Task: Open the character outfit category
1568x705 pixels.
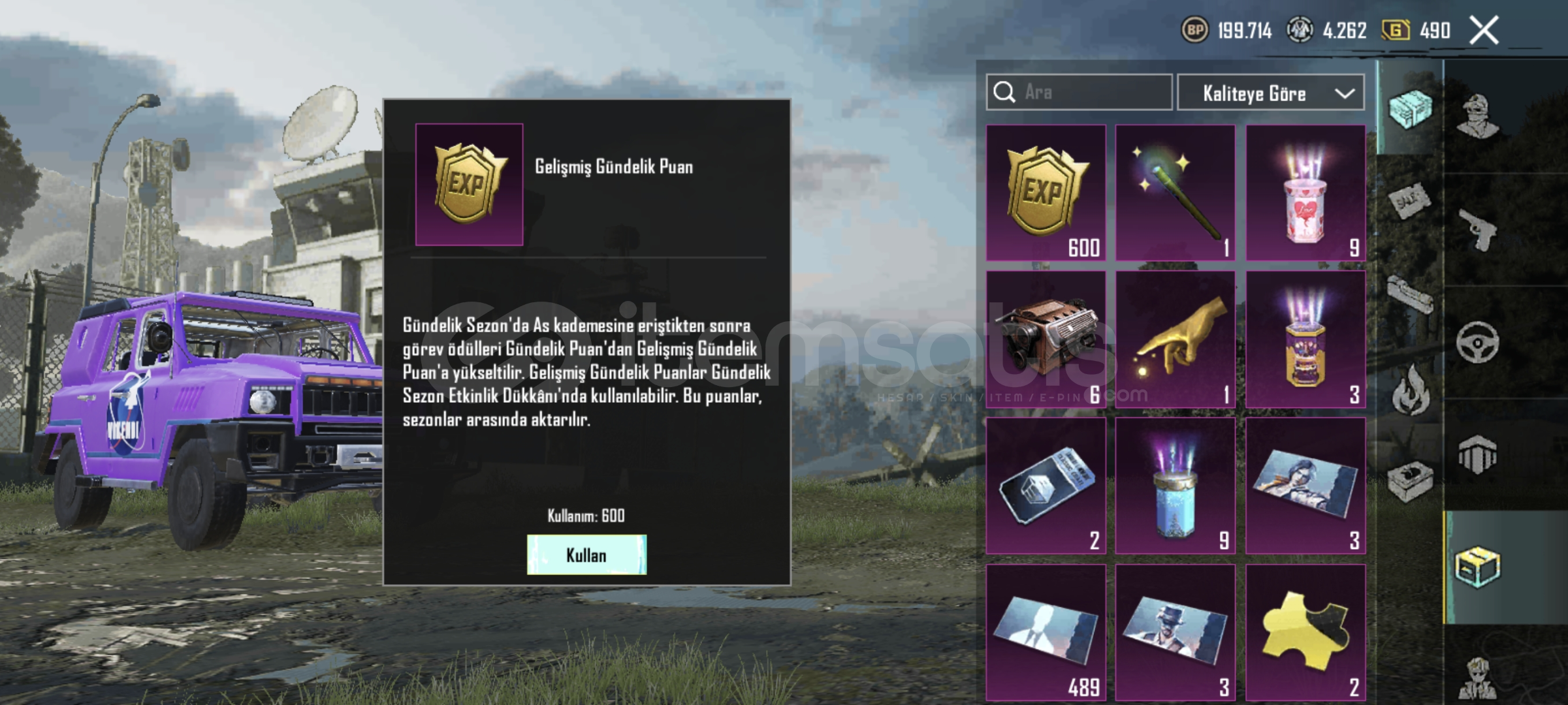Action: pyautogui.click(x=1477, y=116)
